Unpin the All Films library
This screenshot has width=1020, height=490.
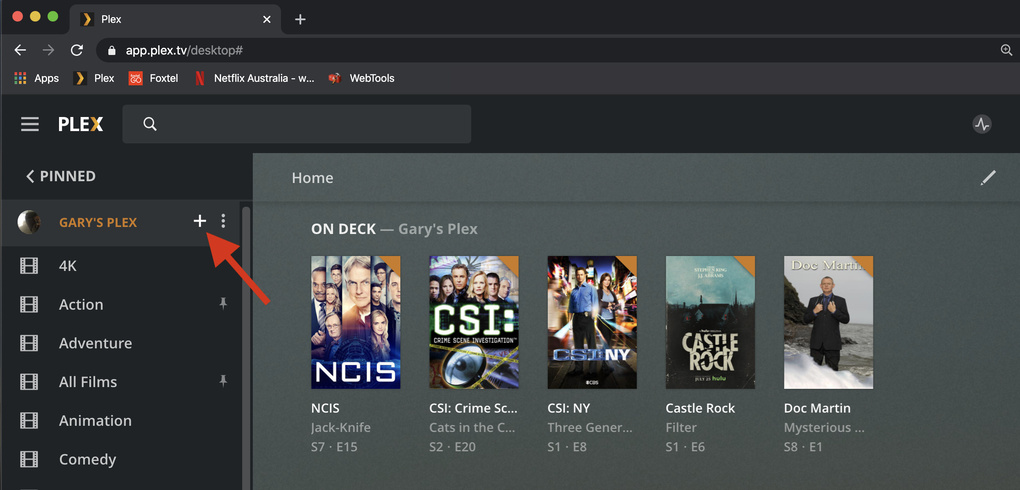[x=223, y=381]
